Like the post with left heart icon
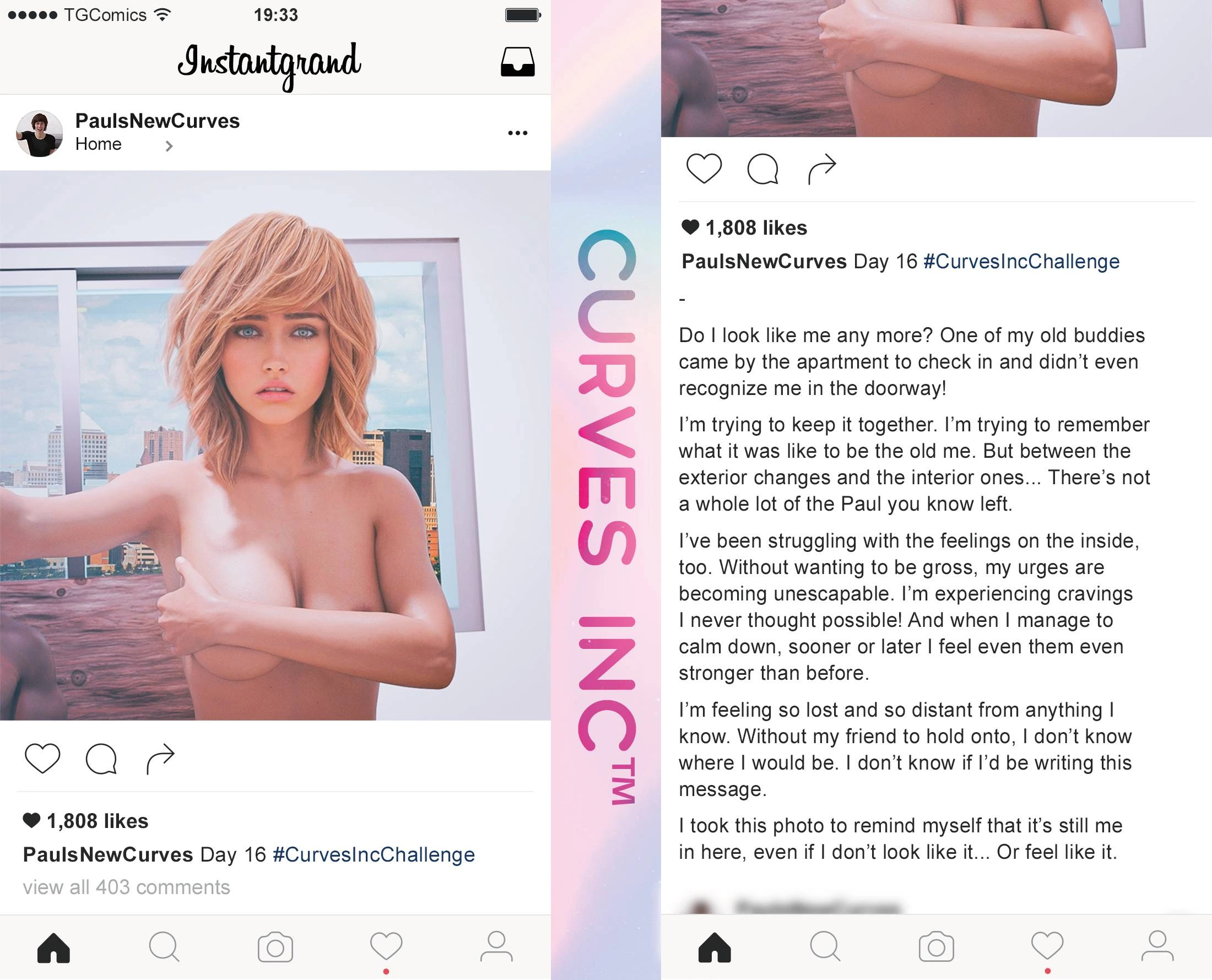The width and height of the screenshot is (1212, 980). point(42,758)
